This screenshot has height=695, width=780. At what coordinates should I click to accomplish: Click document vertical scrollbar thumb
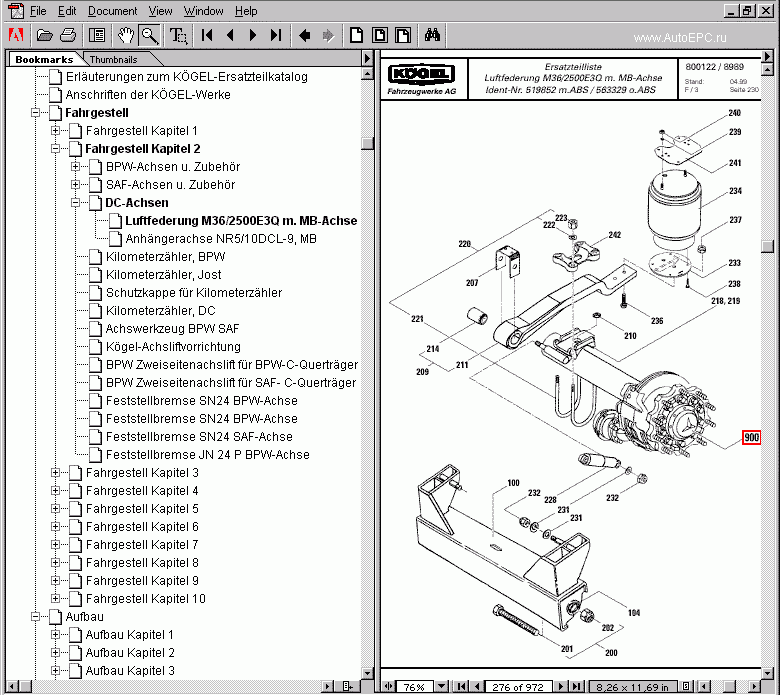[x=767, y=246]
